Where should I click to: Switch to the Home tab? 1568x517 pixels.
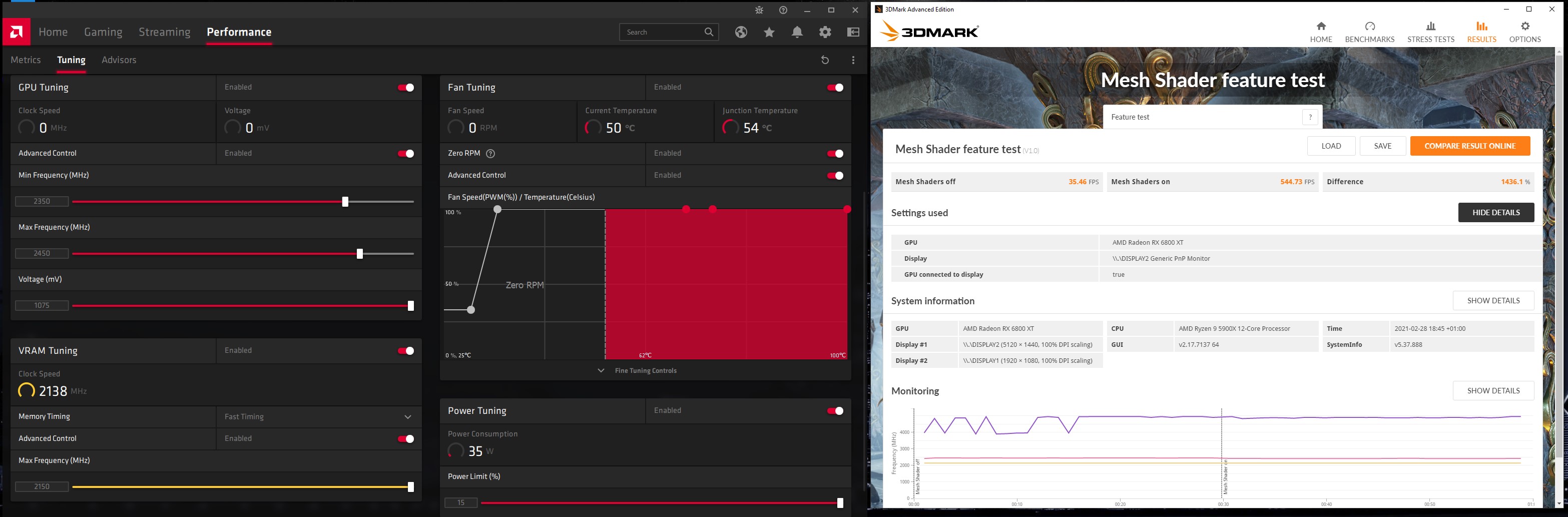tap(53, 32)
